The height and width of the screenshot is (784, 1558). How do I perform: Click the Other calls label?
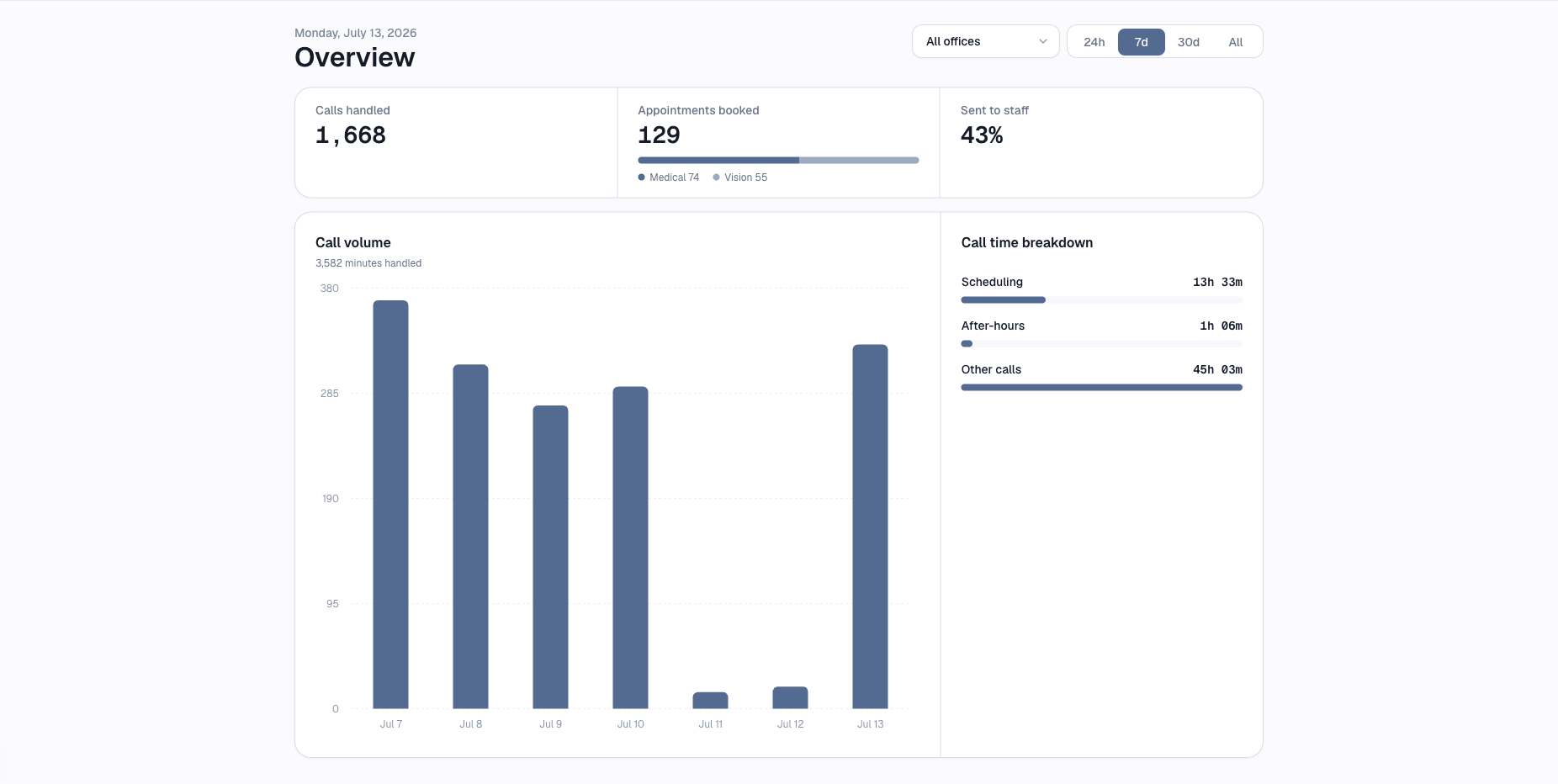(x=991, y=369)
